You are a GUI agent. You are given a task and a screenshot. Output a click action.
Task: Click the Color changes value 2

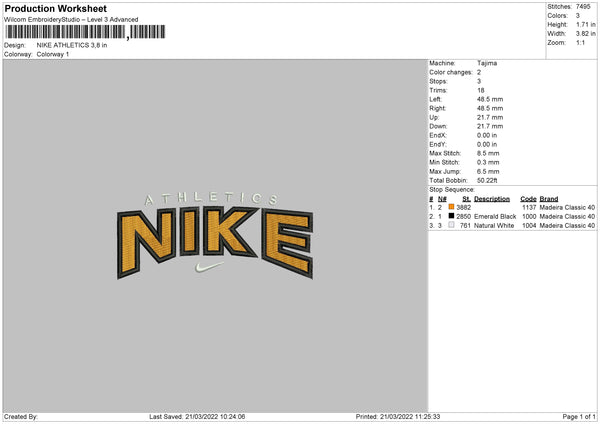tap(479, 72)
